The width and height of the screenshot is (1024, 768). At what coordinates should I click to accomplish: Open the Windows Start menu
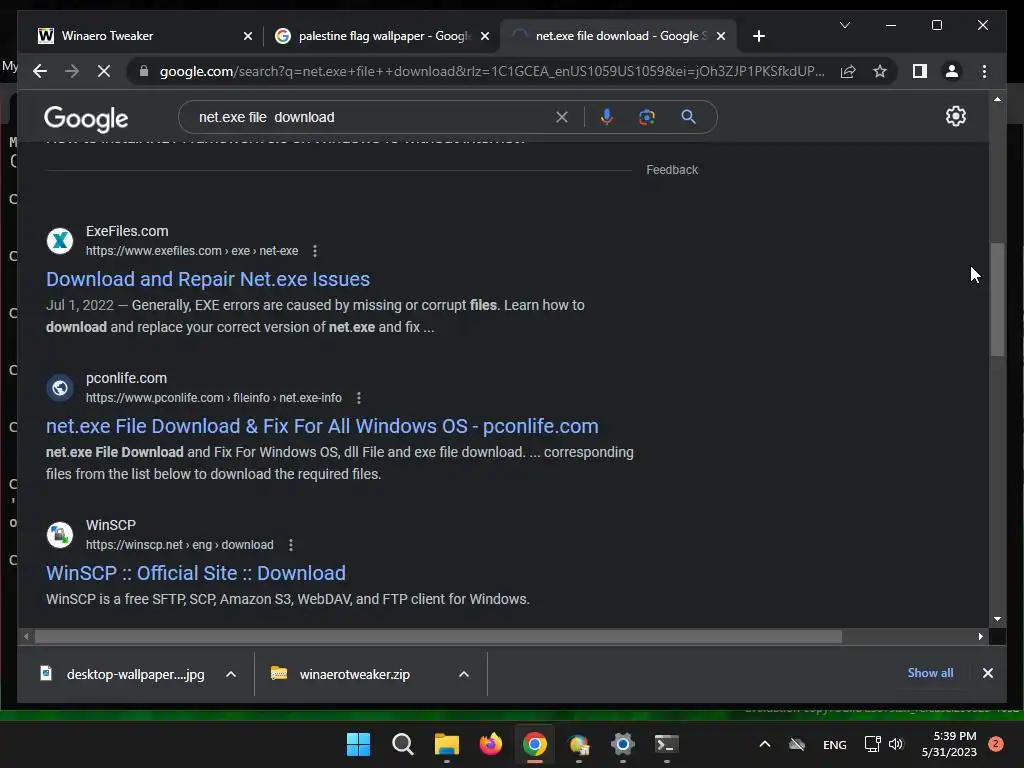(x=359, y=744)
